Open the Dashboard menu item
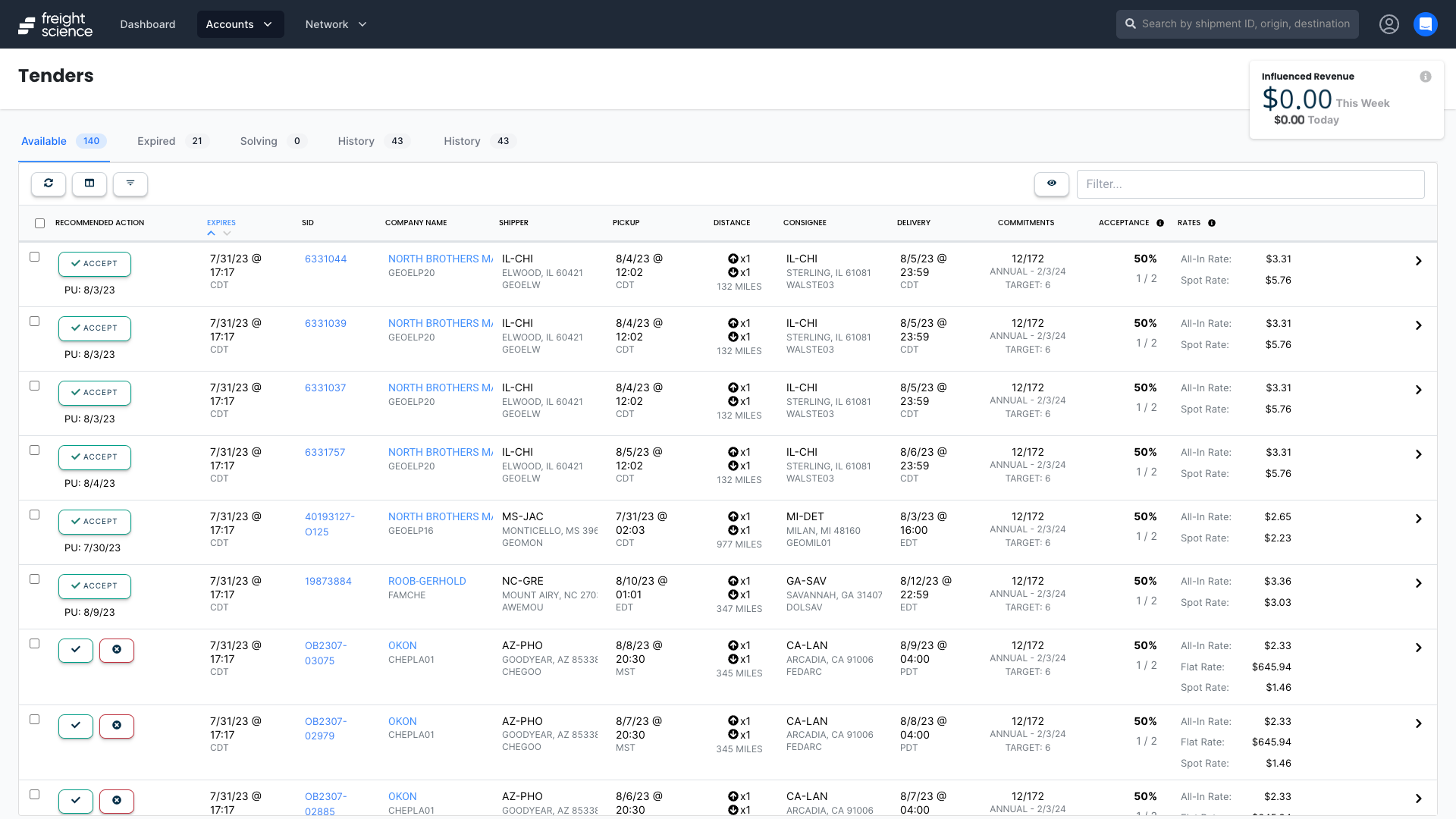 (x=147, y=24)
